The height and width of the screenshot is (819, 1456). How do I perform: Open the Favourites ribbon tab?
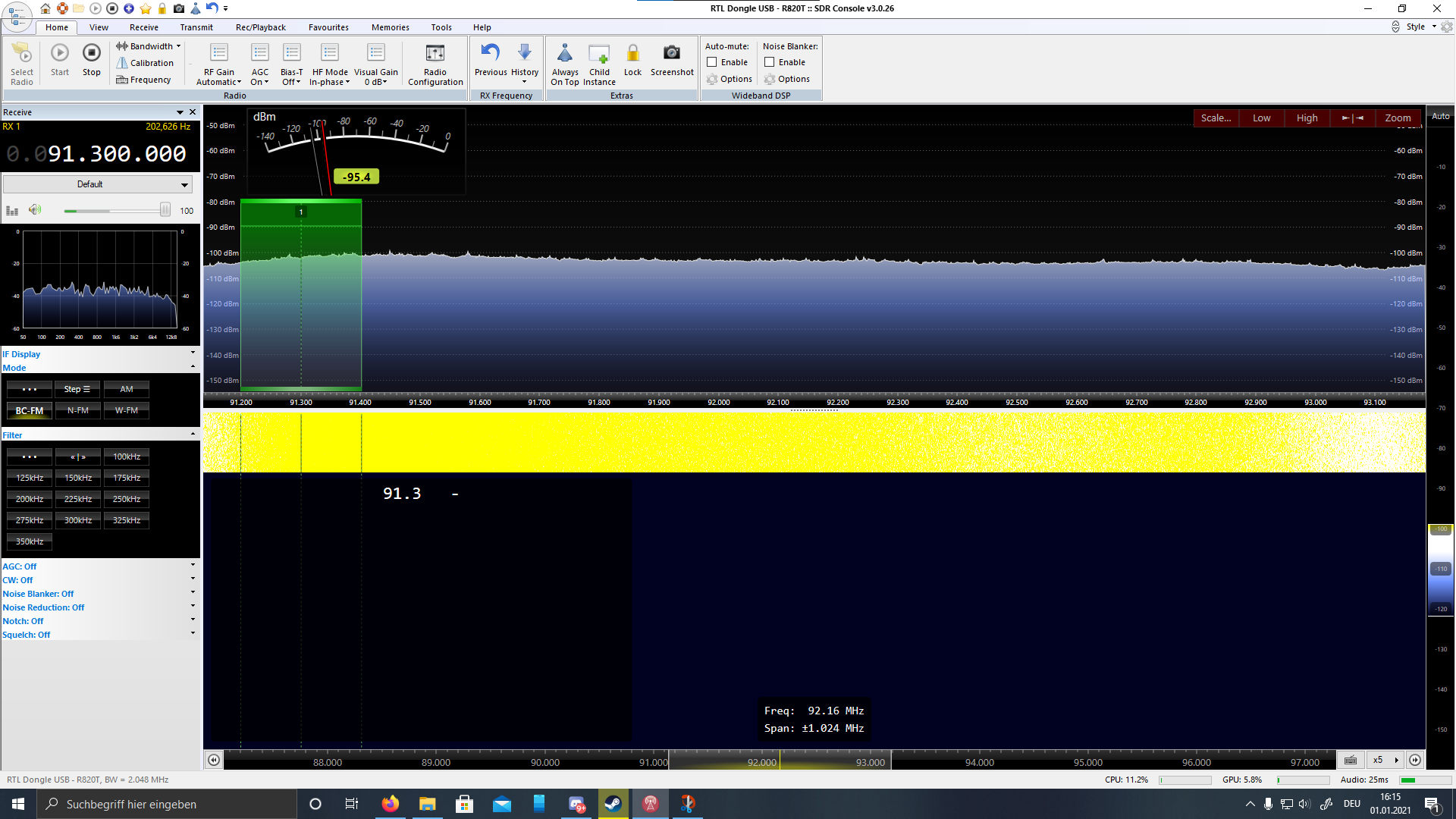pyautogui.click(x=328, y=27)
